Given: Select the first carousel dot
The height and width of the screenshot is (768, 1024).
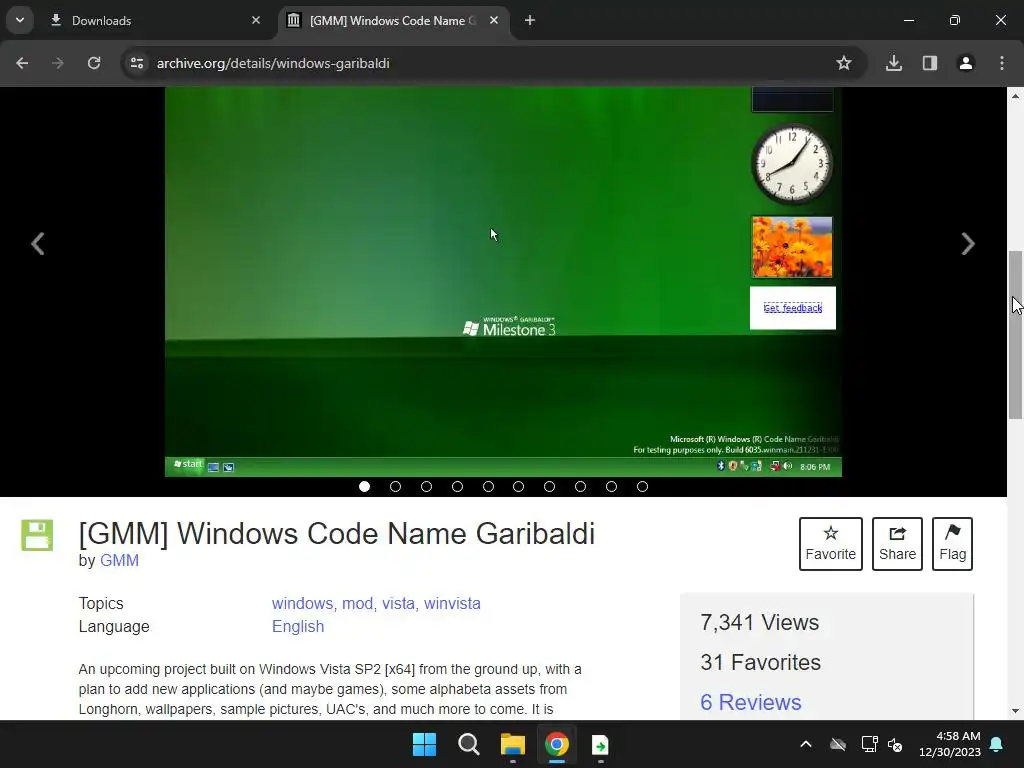Looking at the screenshot, I should (364, 487).
